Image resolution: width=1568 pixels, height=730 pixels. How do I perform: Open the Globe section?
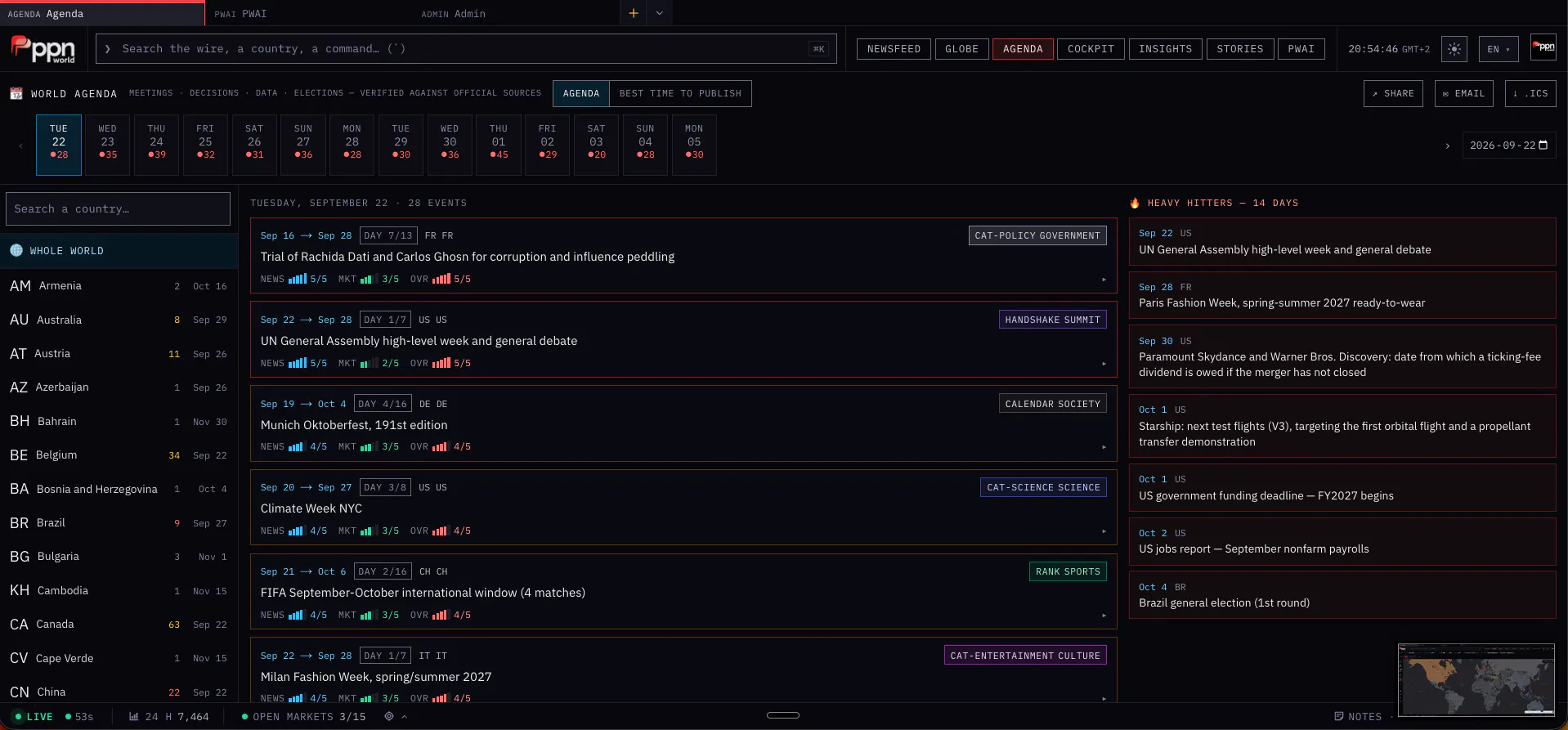pos(961,49)
